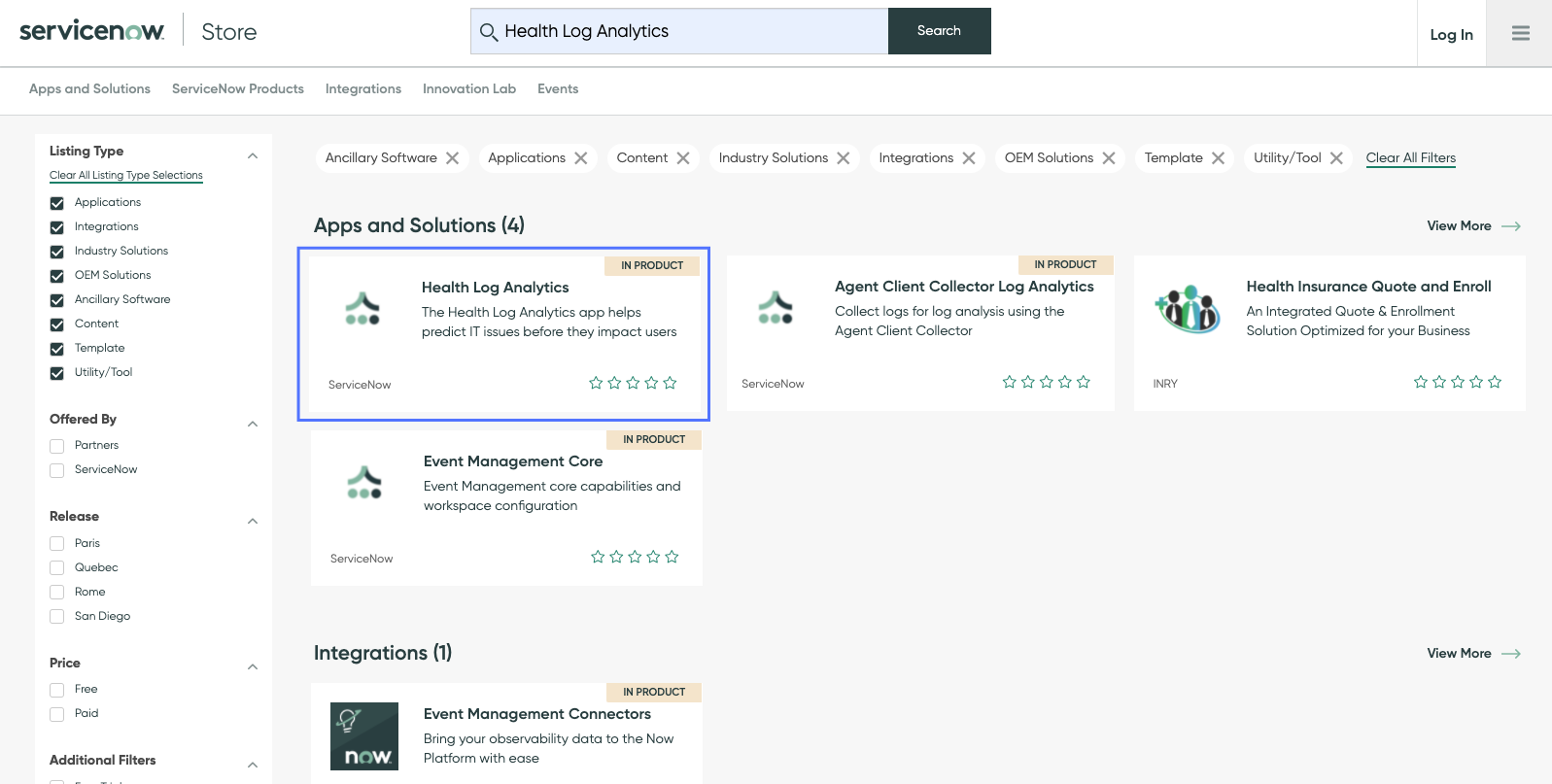Click the Apps and Solutions View More arrow

point(1511,226)
